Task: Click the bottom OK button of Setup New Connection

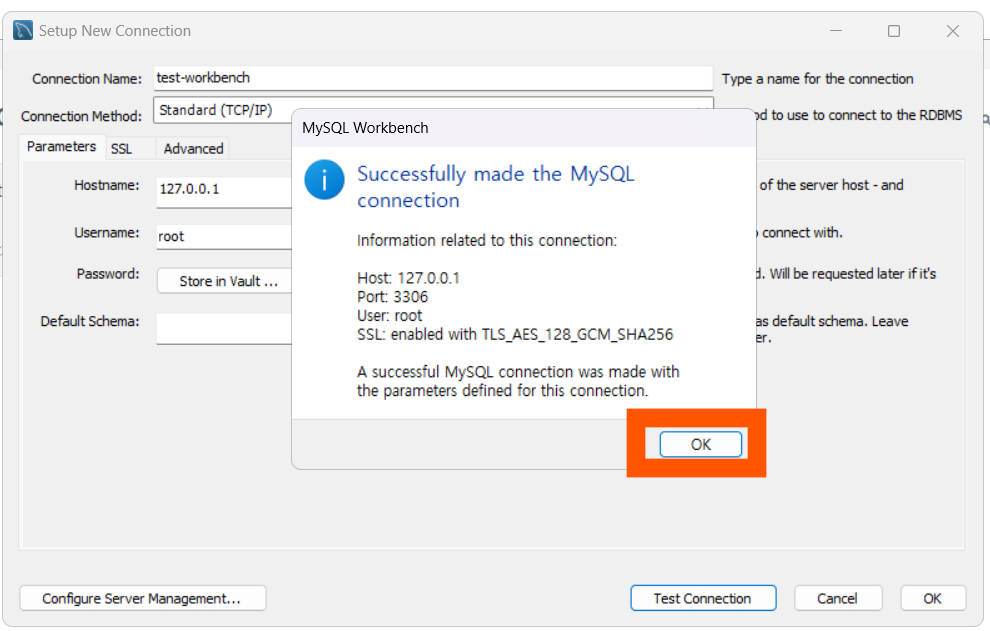Action: 933,598
